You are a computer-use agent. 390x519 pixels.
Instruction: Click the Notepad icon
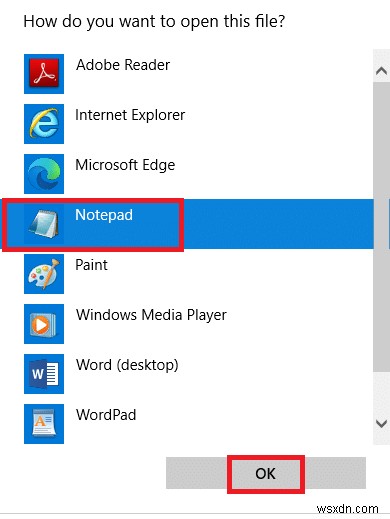pyautogui.click(x=44, y=224)
